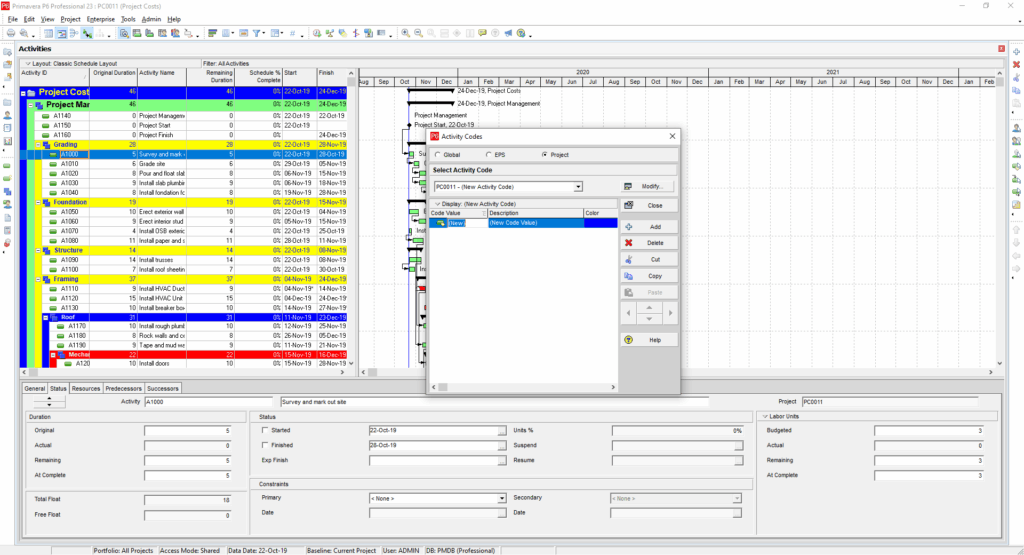Screen dimensions: 1024x555
Task: Click the Timescale toolbar icon
Action: click(x=244, y=33)
